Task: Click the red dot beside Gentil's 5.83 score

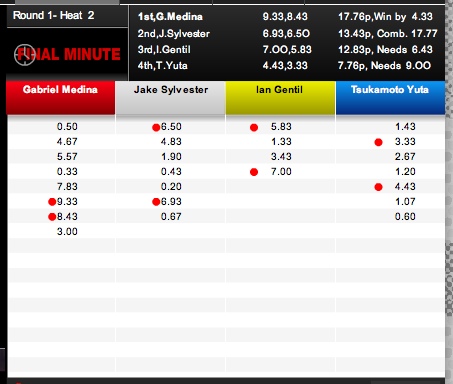Action: 254,127
